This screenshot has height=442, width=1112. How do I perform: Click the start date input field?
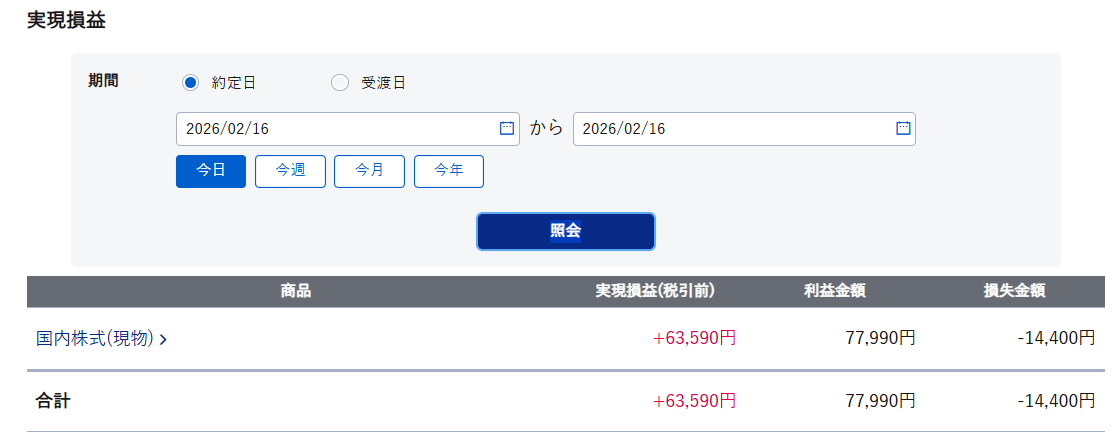click(x=335, y=129)
